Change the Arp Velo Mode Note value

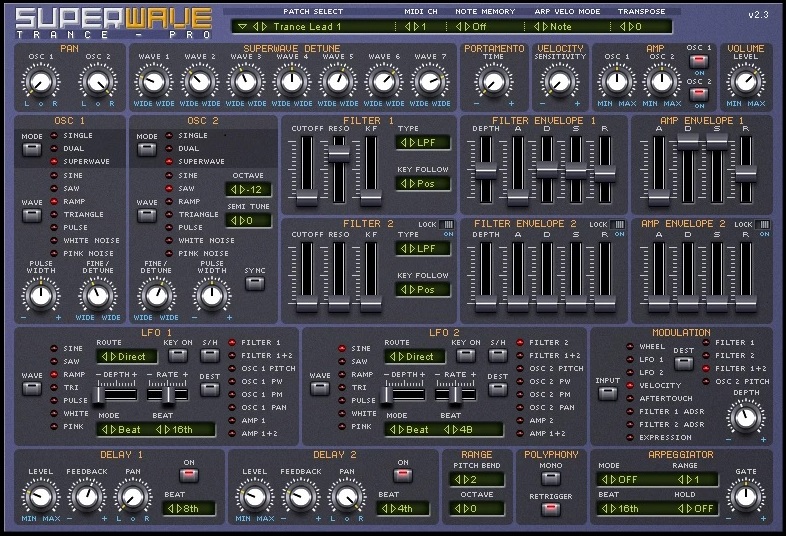(x=553, y=27)
